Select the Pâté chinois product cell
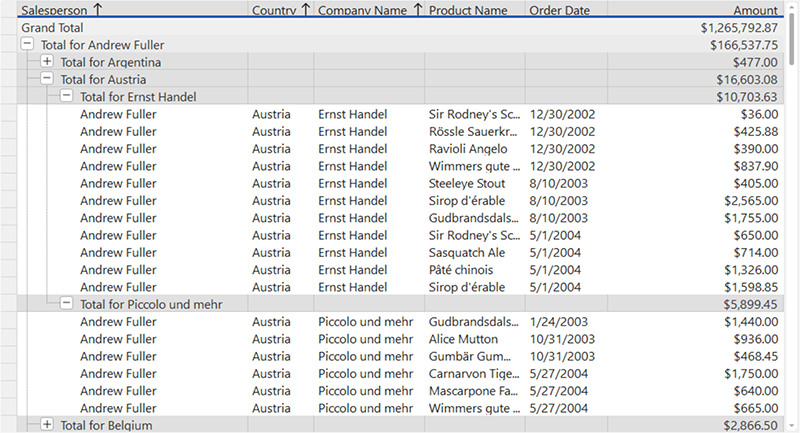Screen dimensions: 800x433 (x=475, y=270)
